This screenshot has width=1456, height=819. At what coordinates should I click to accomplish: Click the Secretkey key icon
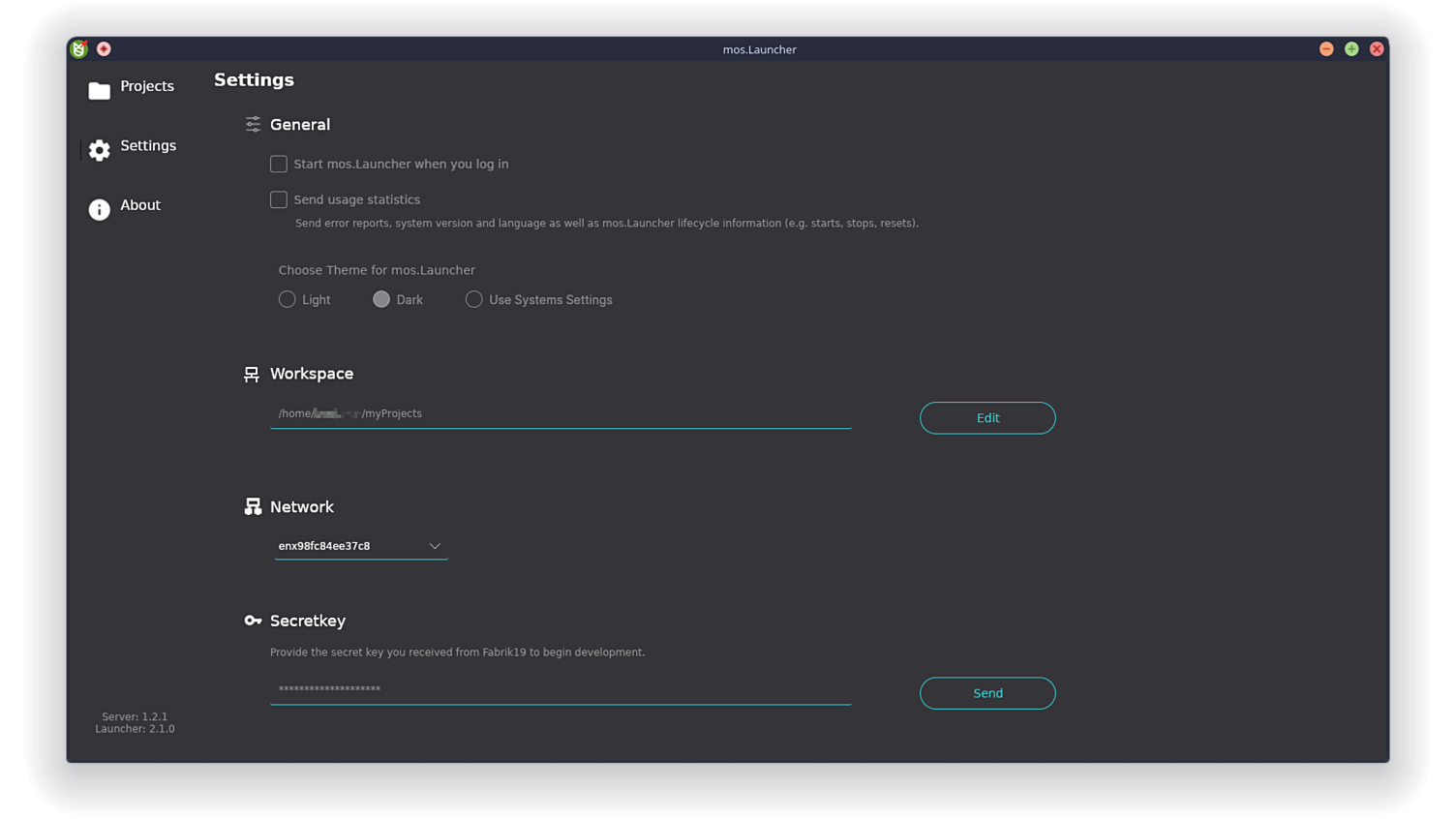tap(253, 621)
